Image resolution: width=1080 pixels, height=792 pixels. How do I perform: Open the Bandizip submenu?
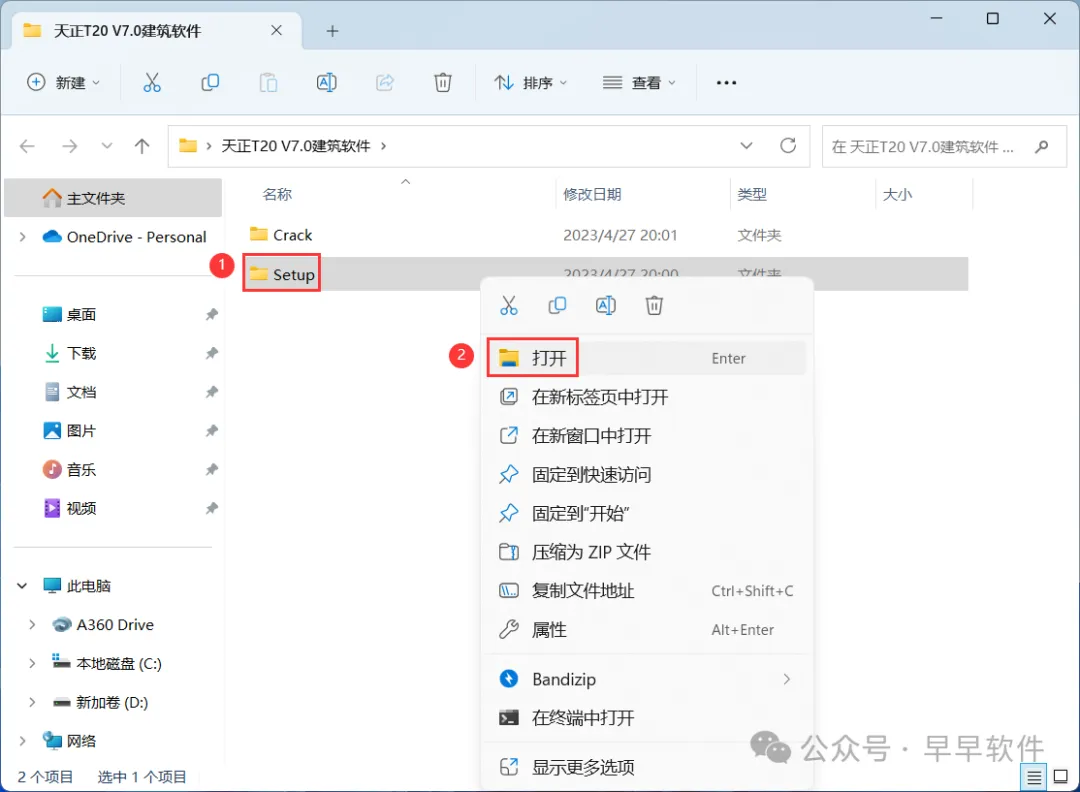(646, 679)
